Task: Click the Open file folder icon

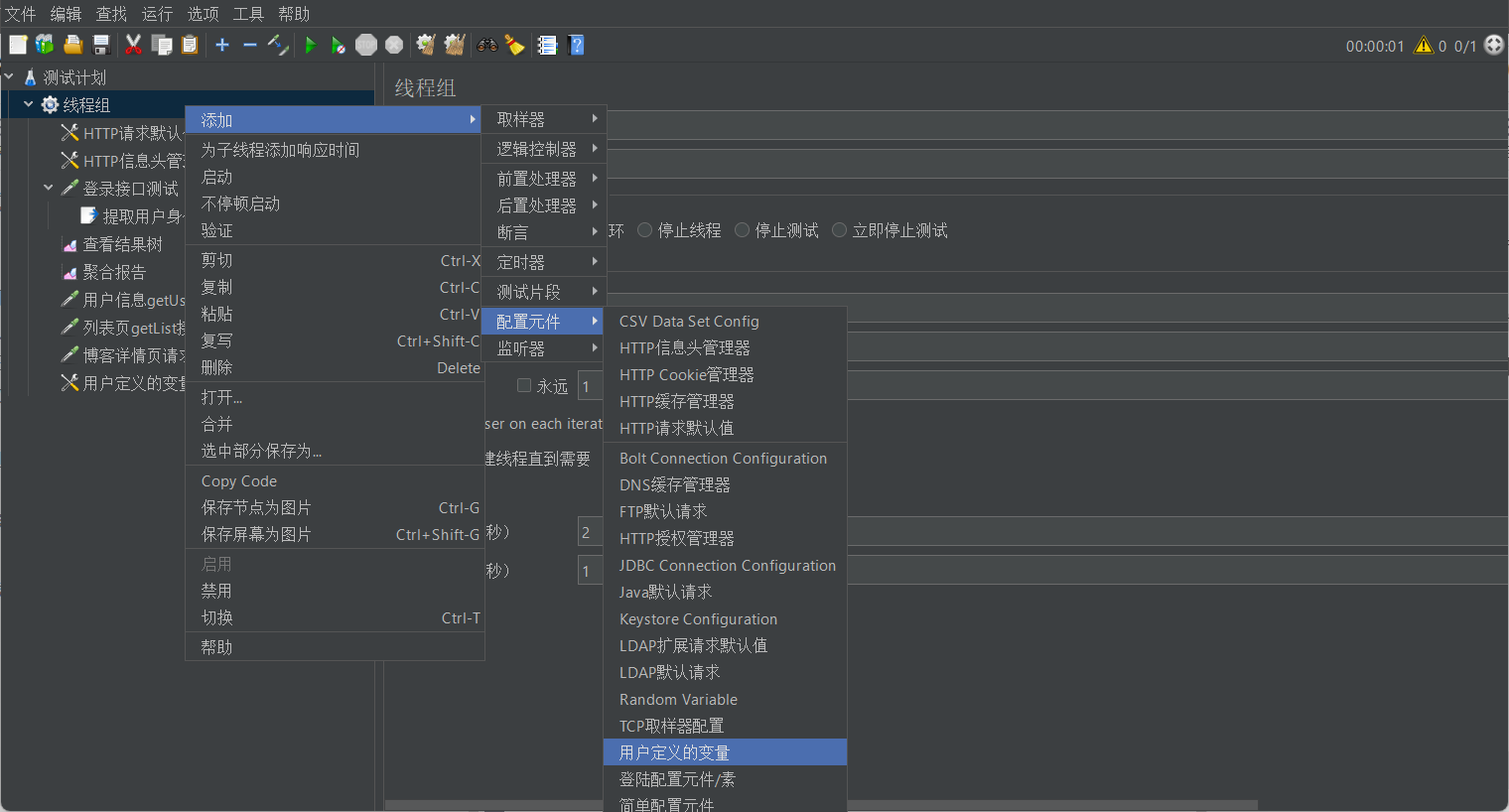Action: pos(72,45)
